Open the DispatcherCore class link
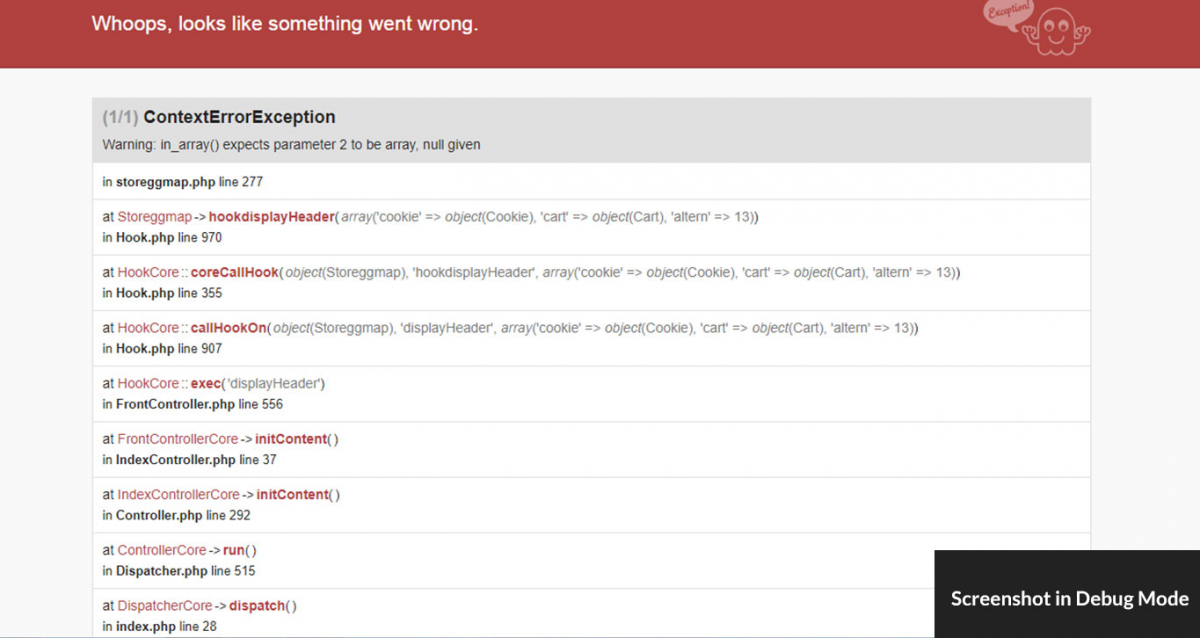Image resolution: width=1200 pixels, height=638 pixels. pos(164,605)
